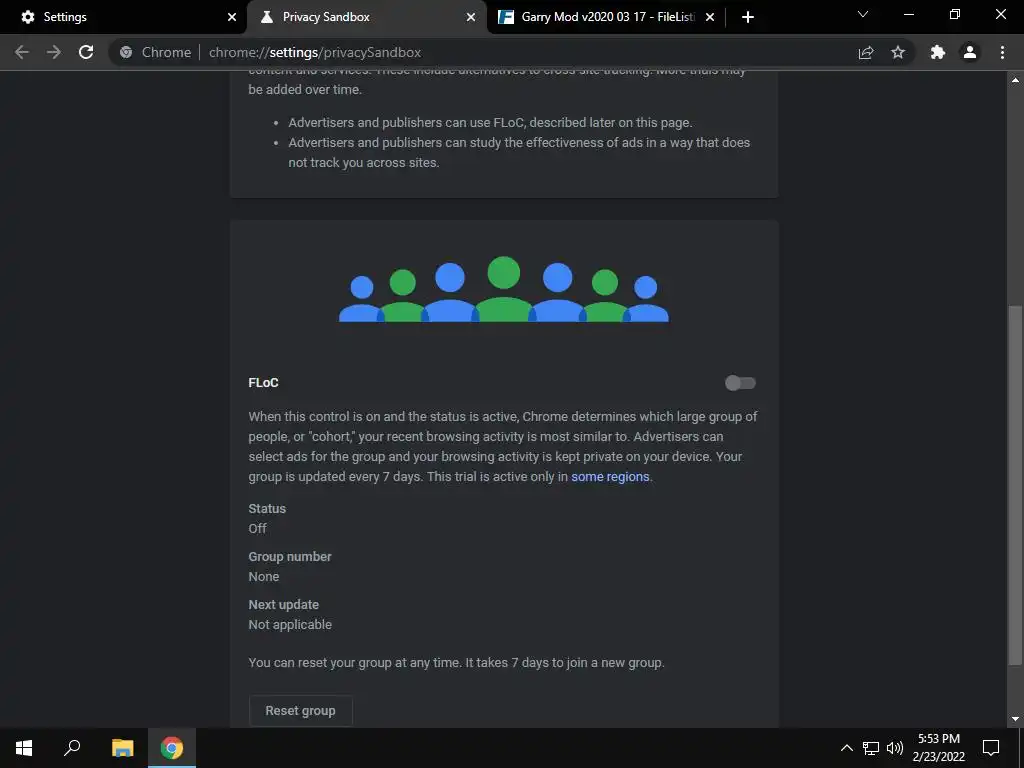The height and width of the screenshot is (768, 1024).
Task: Restore down the Chrome window
Action: coord(955,14)
